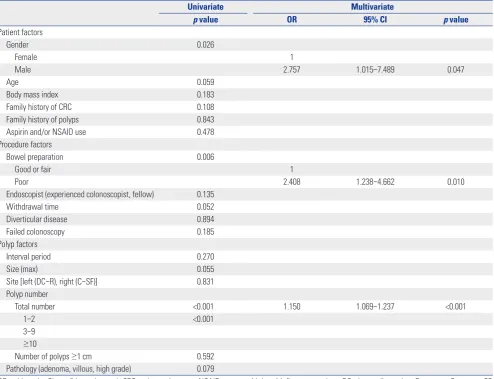Click the 1–2 polyp category label
494x379 pixels.
pos(29,319)
